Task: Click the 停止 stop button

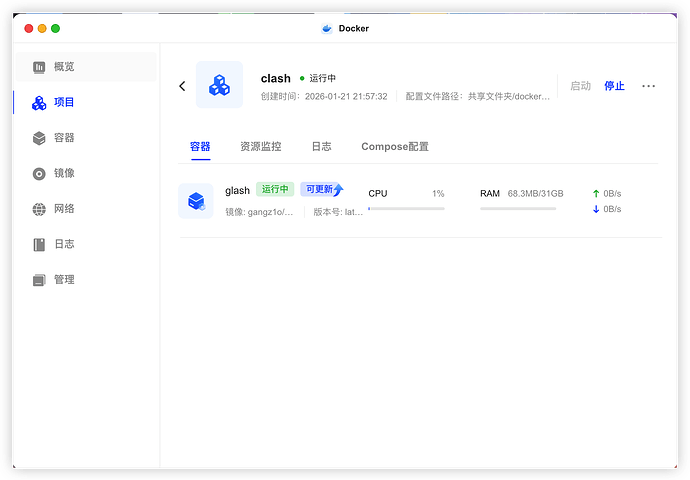Action: 614,86
